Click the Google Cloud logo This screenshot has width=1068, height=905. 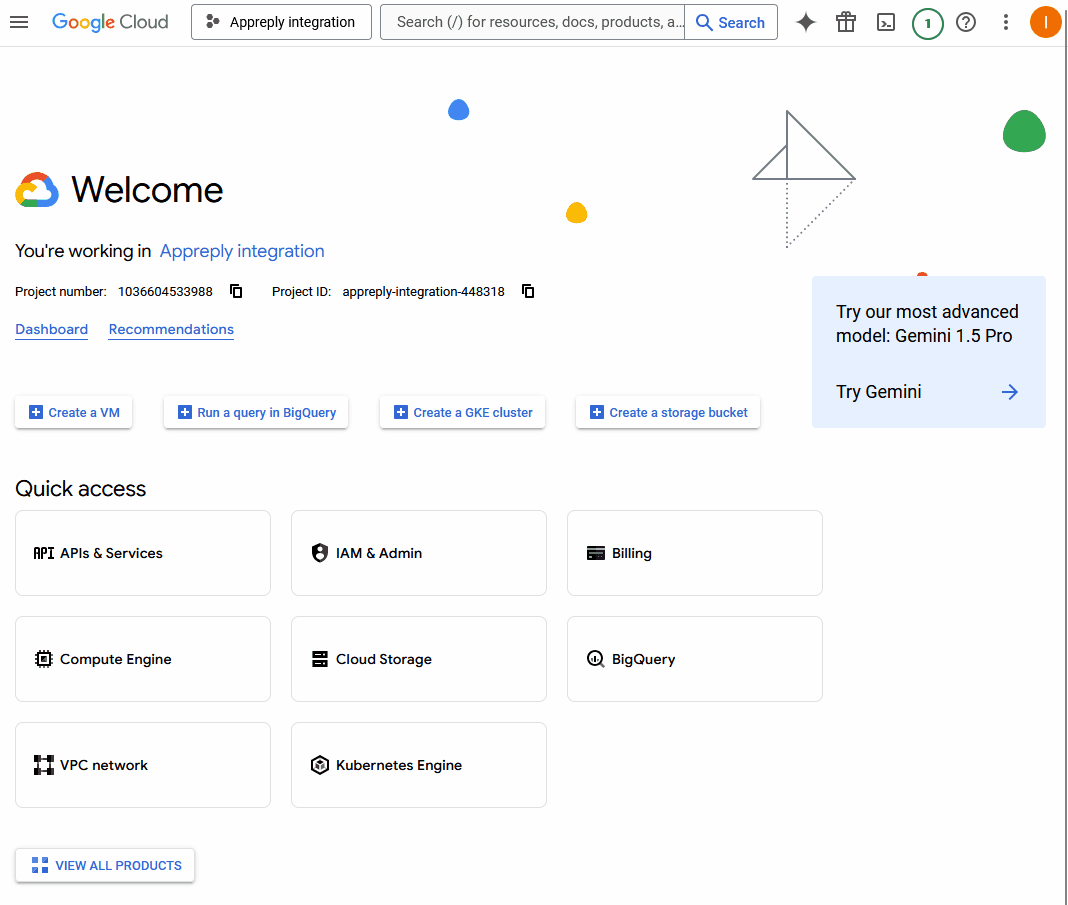(110, 22)
